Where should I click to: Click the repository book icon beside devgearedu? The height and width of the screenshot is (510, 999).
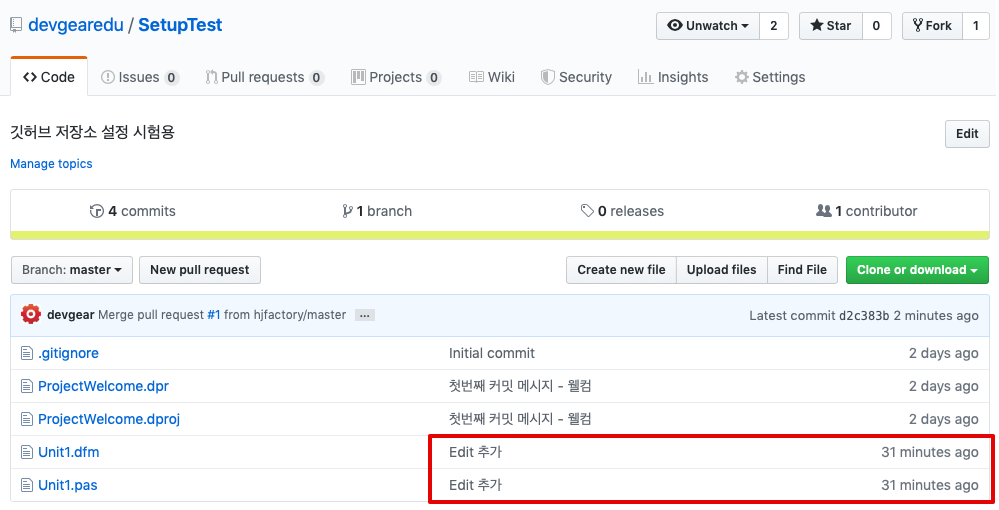pyautogui.click(x=16, y=26)
